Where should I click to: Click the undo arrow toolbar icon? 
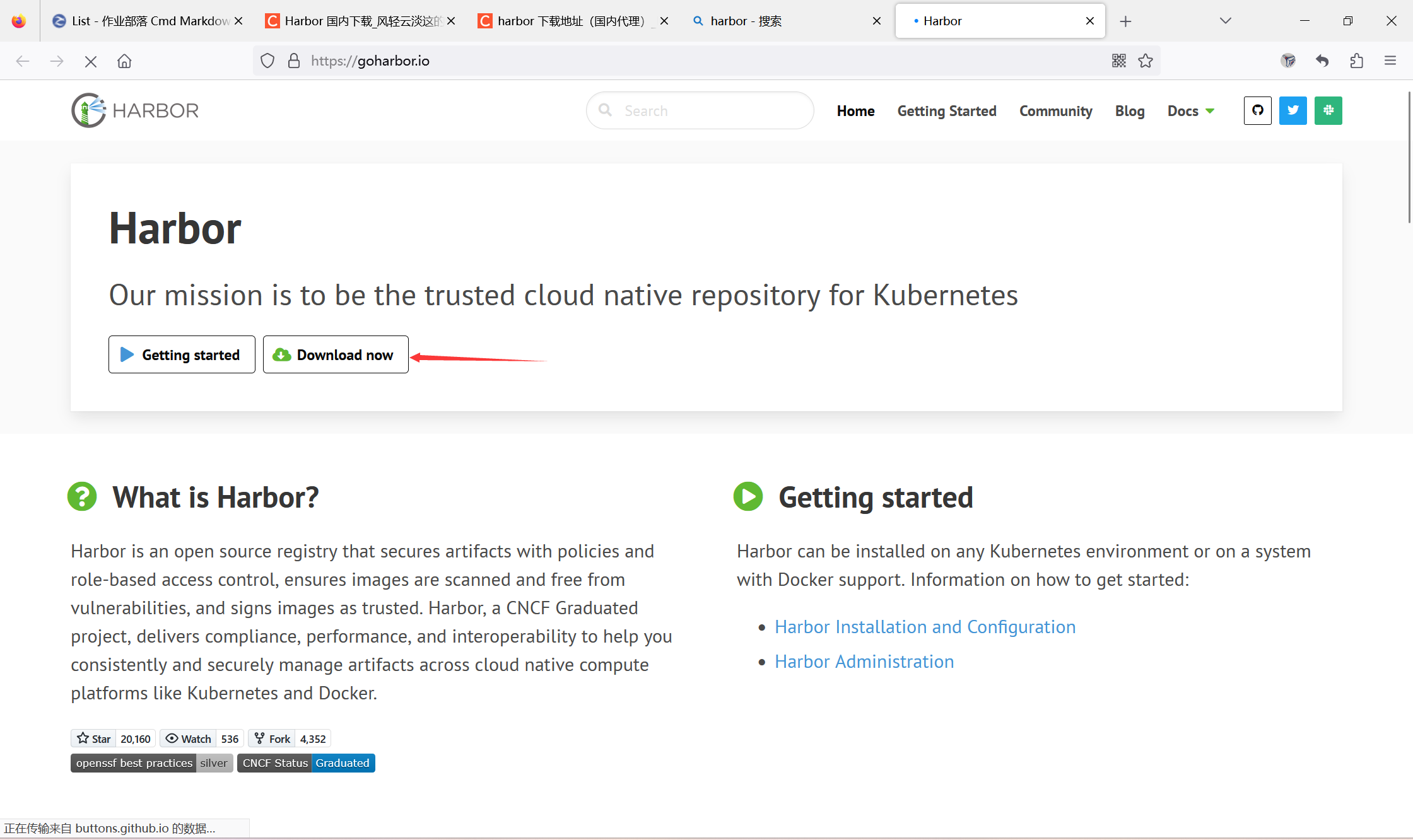pos(1322,61)
